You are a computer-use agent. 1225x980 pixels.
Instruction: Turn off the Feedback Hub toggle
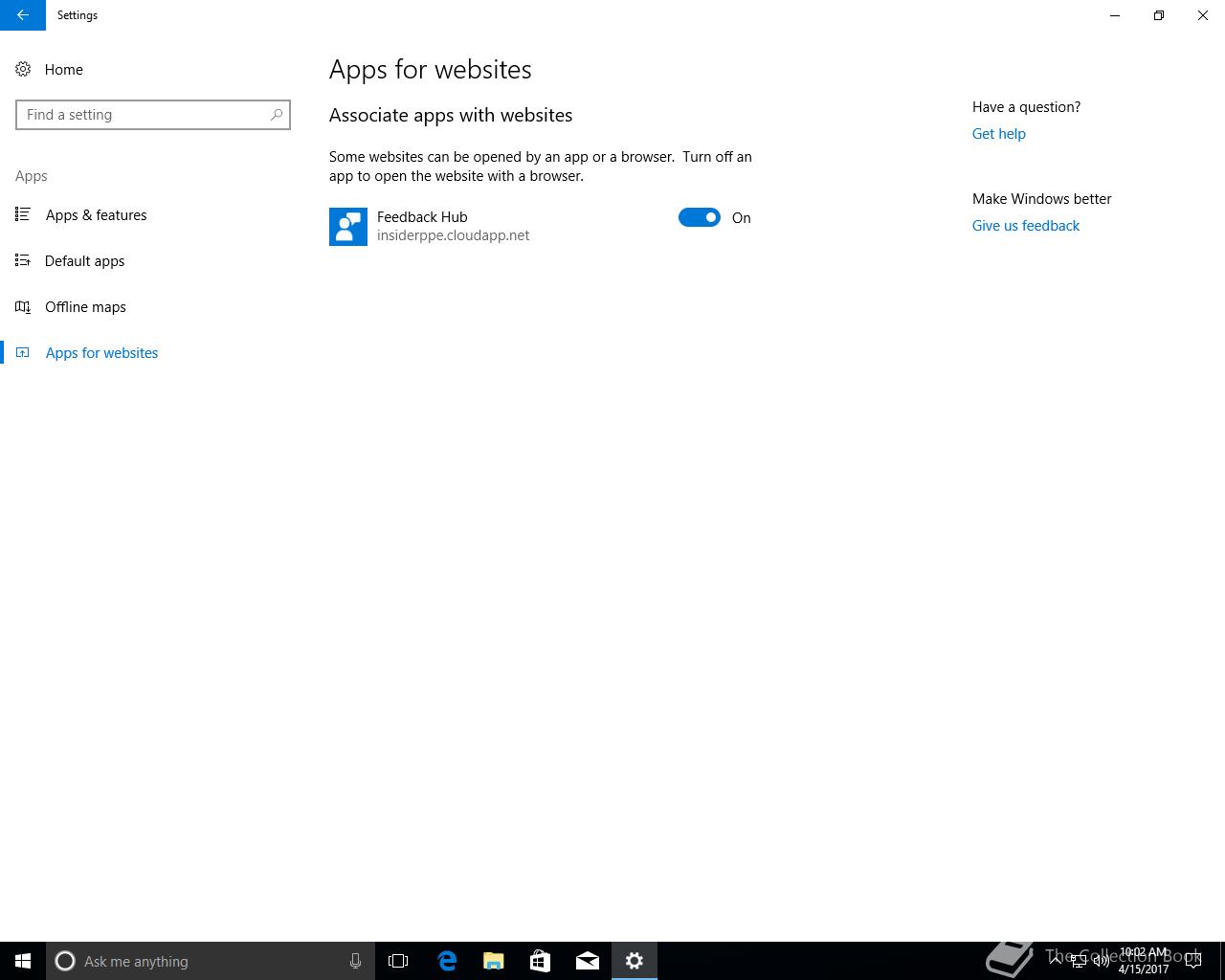700,217
